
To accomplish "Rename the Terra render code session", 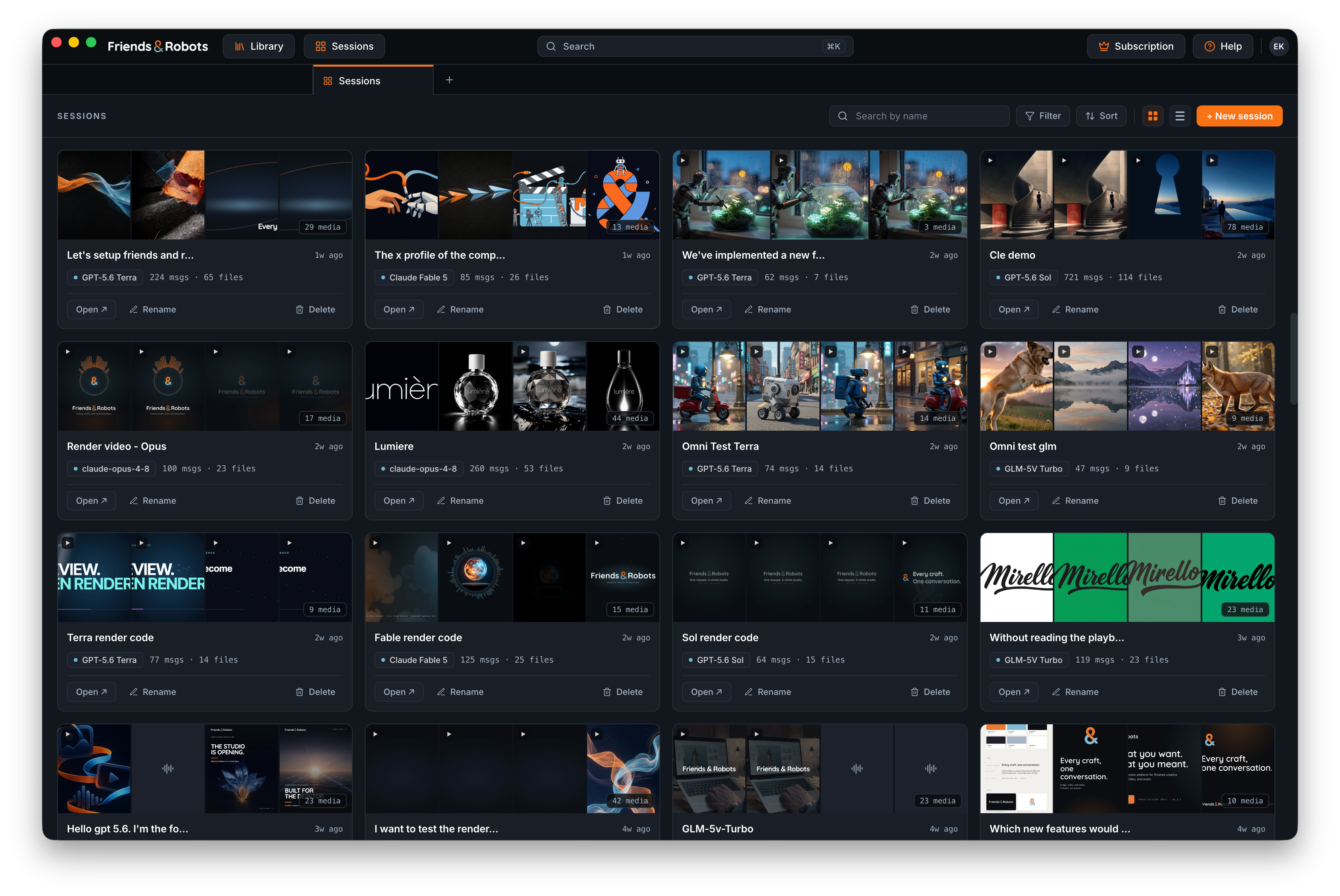I will (x=152, y=692).
